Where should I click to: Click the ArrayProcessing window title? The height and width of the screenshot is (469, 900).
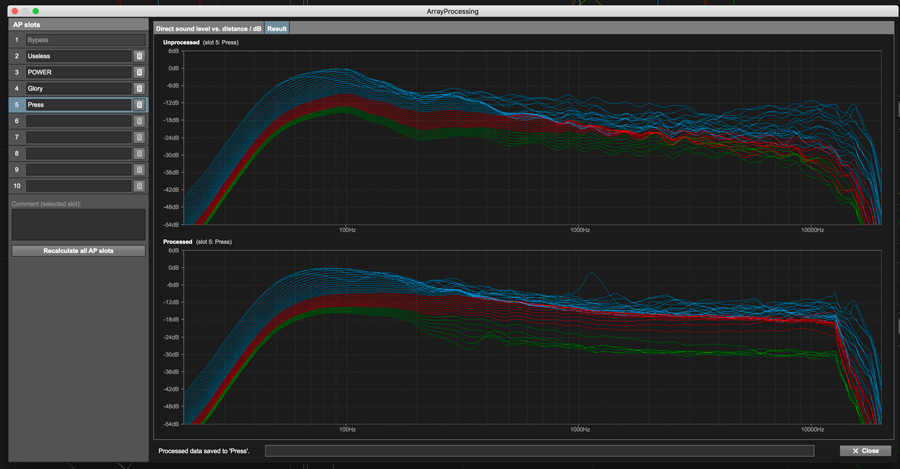point(452,11)
